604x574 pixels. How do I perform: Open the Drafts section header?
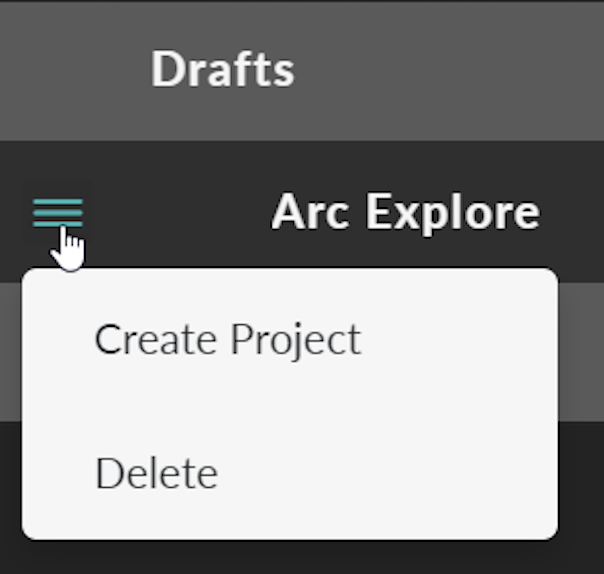[302, 71]
